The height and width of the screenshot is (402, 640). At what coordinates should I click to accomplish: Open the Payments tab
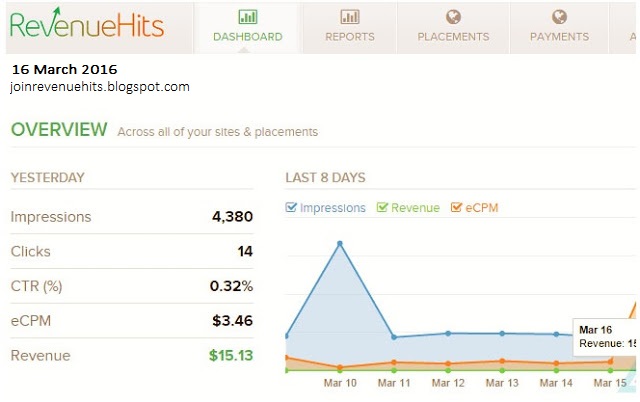click(x=559, y=37)
